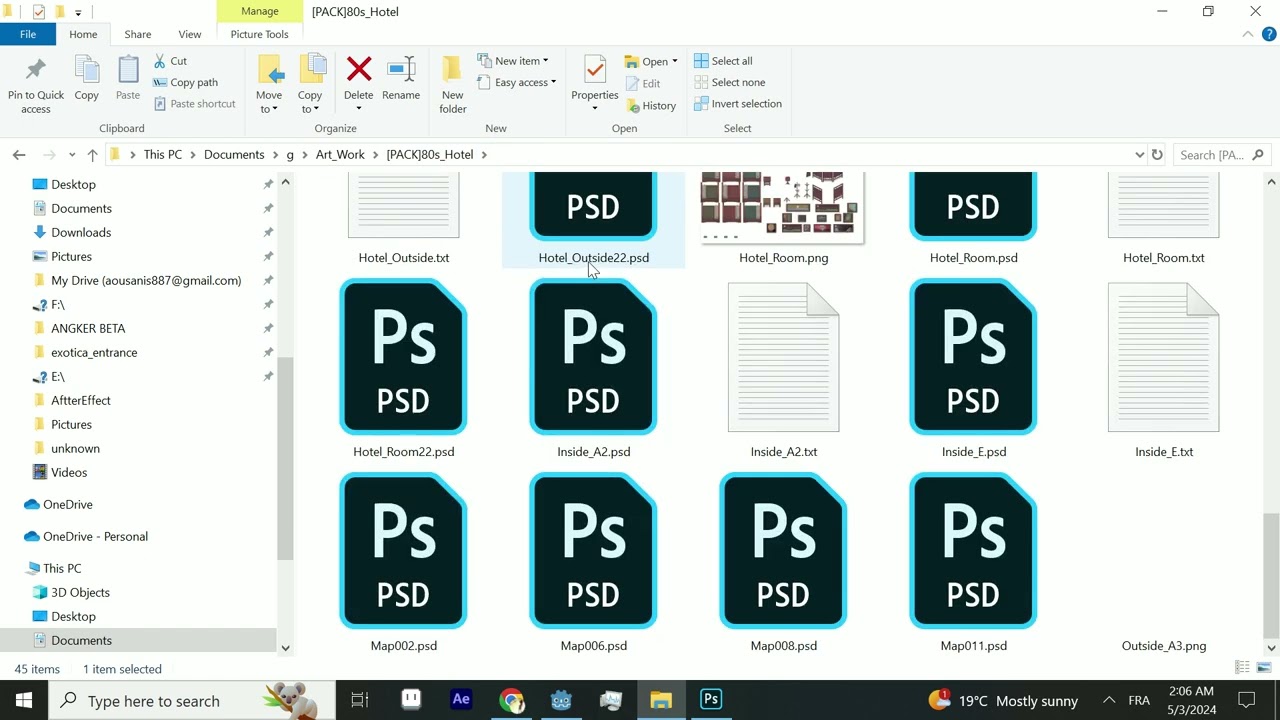Click Invert selection
This screenshot has width=1280, height=720.
(738, 104)
